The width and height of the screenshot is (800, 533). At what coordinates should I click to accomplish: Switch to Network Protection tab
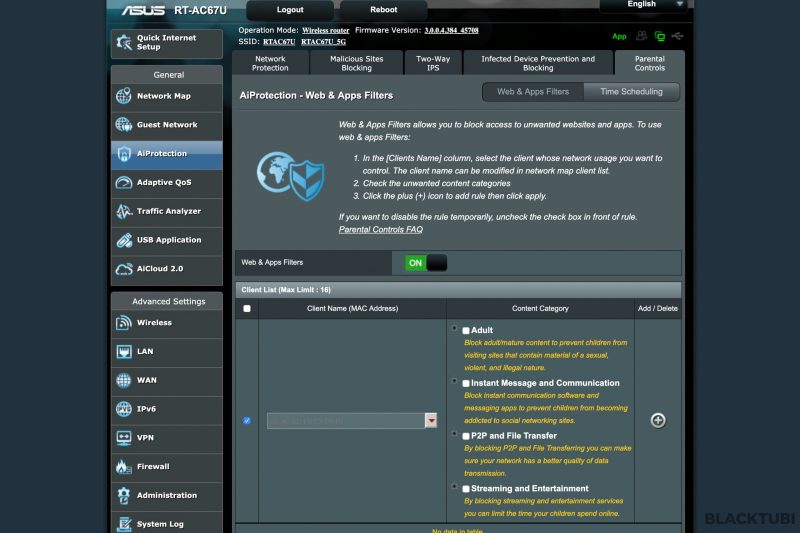point(270,63)
